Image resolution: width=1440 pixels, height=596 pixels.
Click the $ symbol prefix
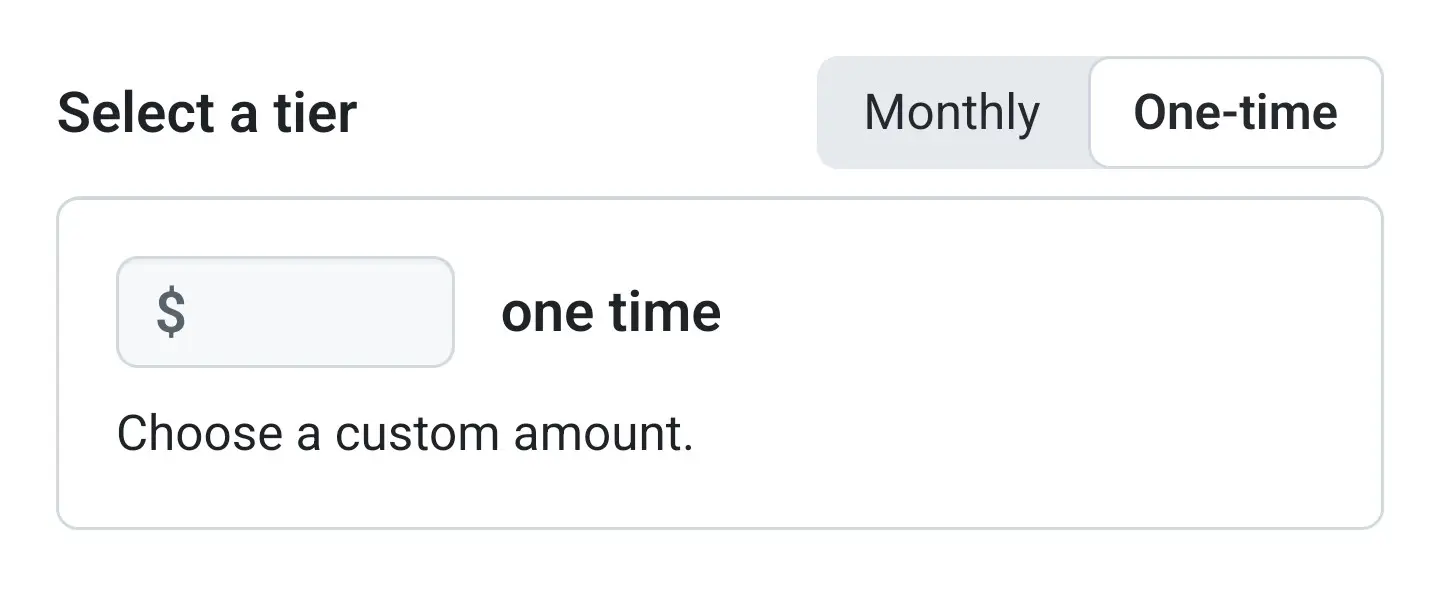tap(171, 312)
